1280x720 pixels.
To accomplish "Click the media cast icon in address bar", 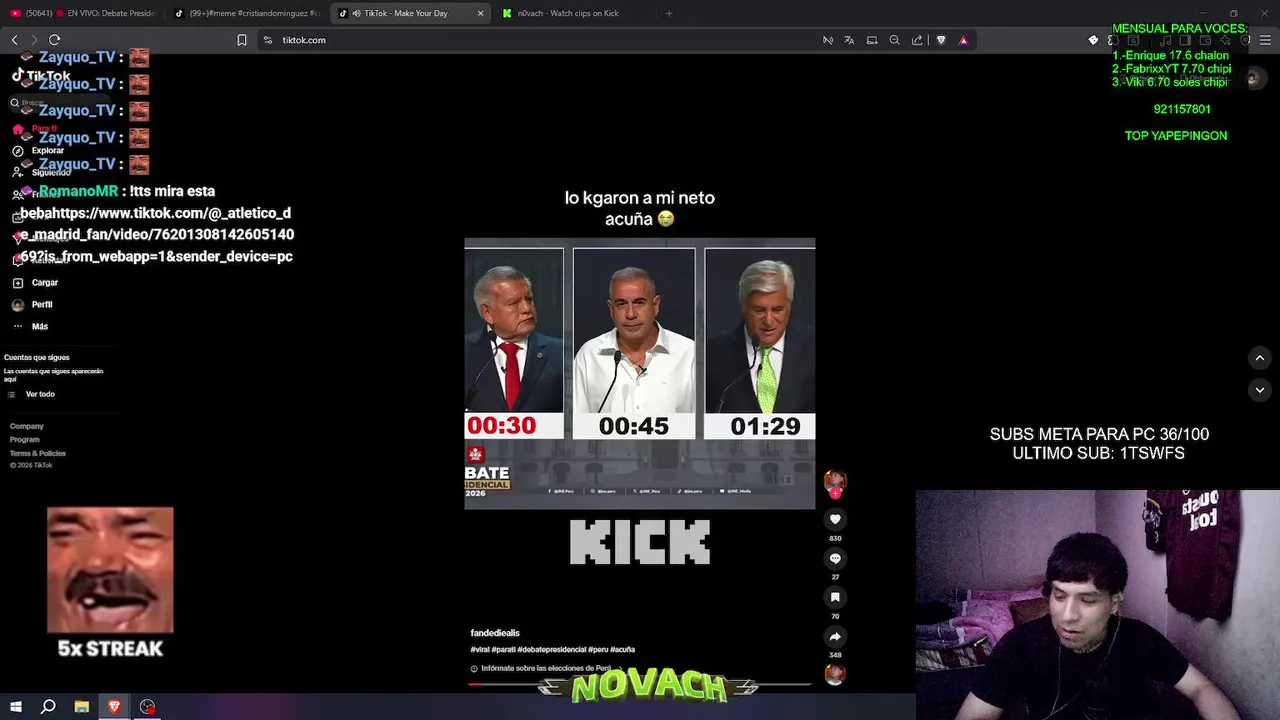I will [x=872, y=40].
